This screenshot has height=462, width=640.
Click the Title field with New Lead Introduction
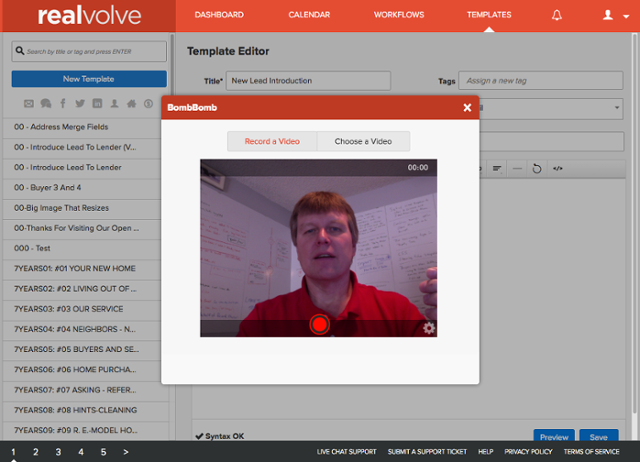[x=308, y=81]
